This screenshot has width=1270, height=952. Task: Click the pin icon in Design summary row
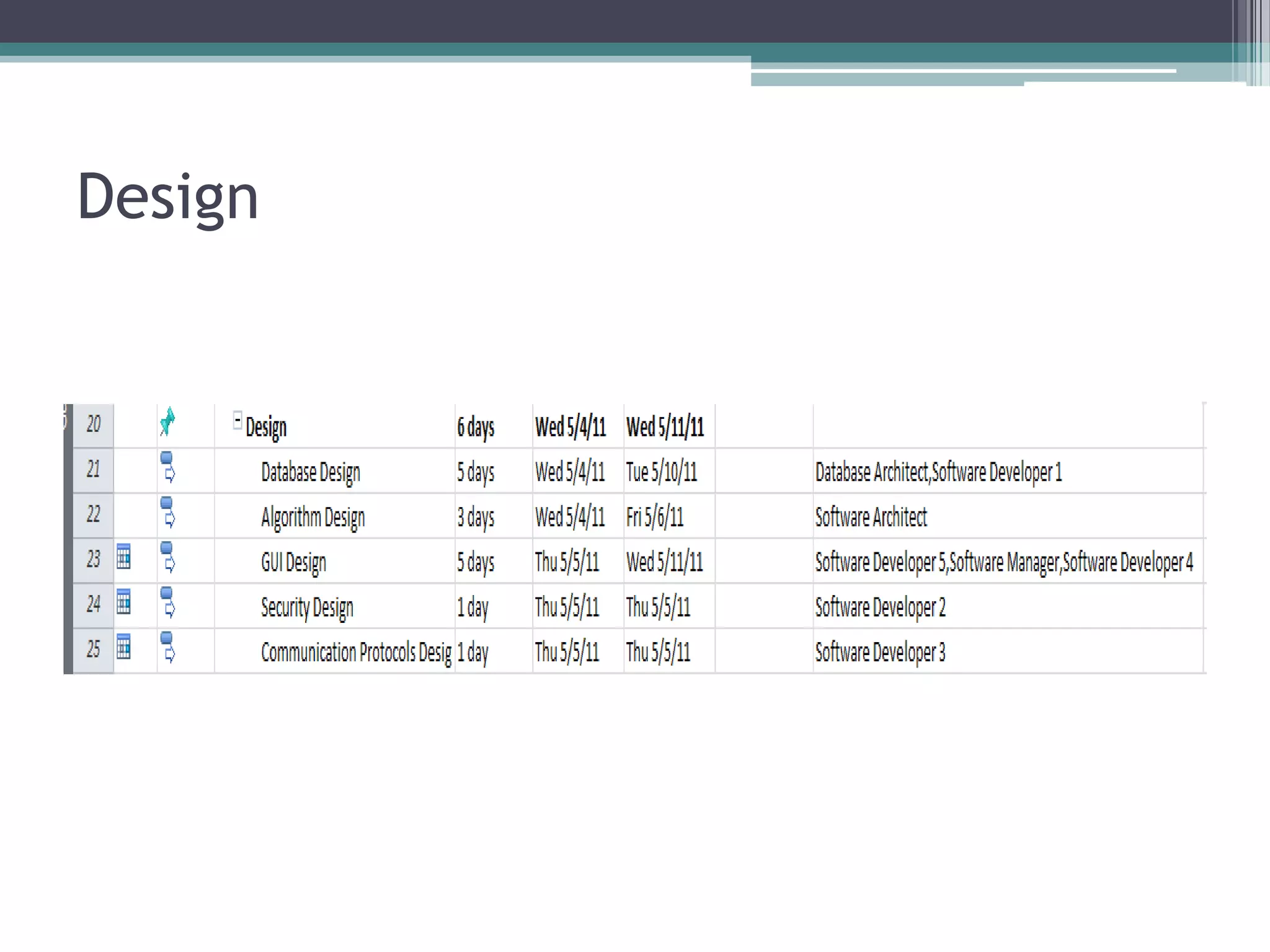[x=167, y=422]
